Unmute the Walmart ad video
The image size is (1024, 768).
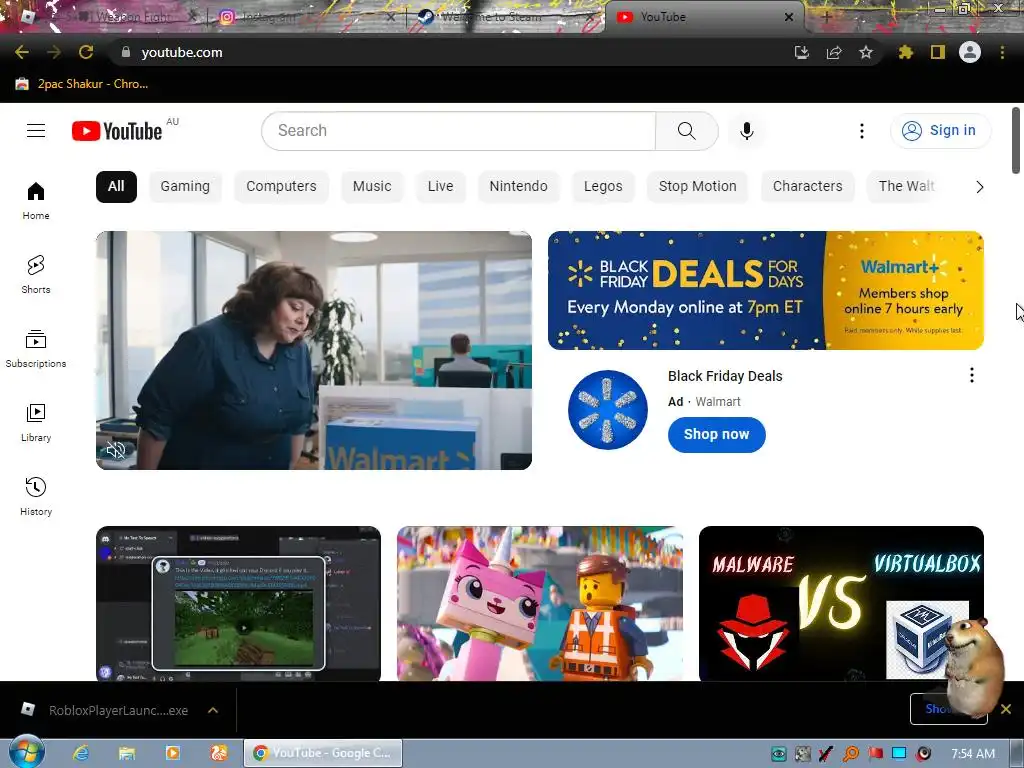coord(116,449)
